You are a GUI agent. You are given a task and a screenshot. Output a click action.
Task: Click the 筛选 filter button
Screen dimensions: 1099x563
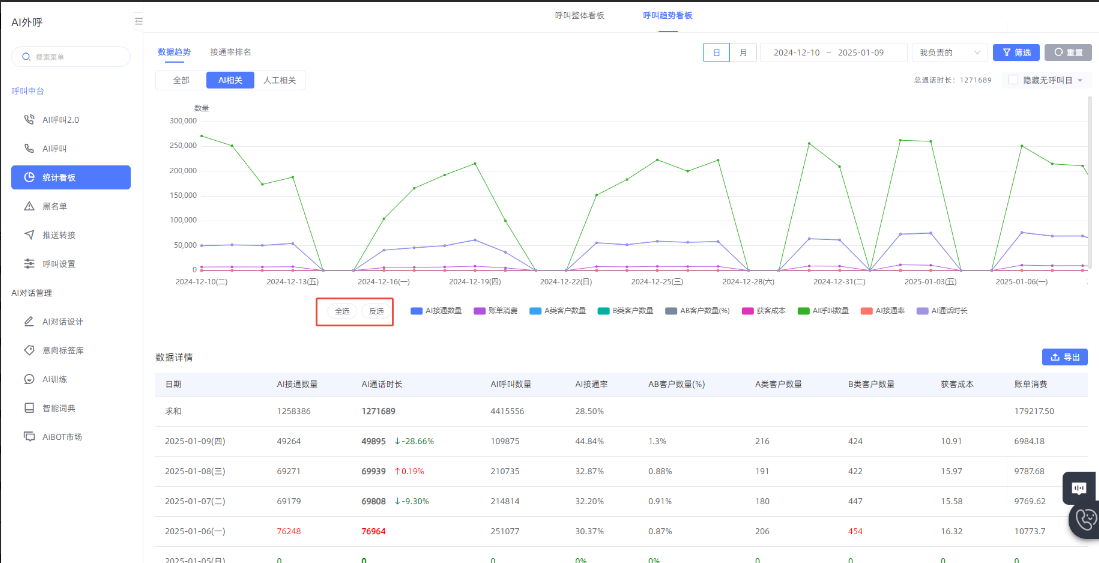point(1015,52)
